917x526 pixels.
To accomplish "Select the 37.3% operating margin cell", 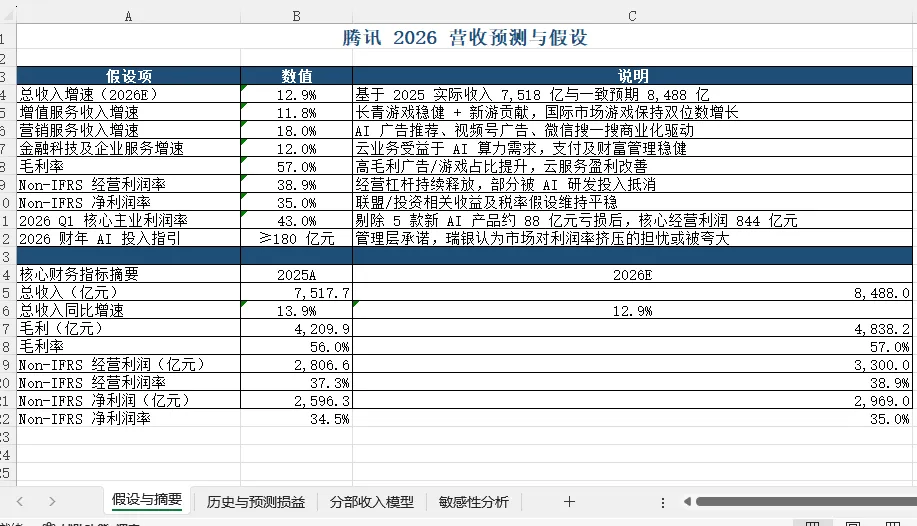I will pos(297,383).
